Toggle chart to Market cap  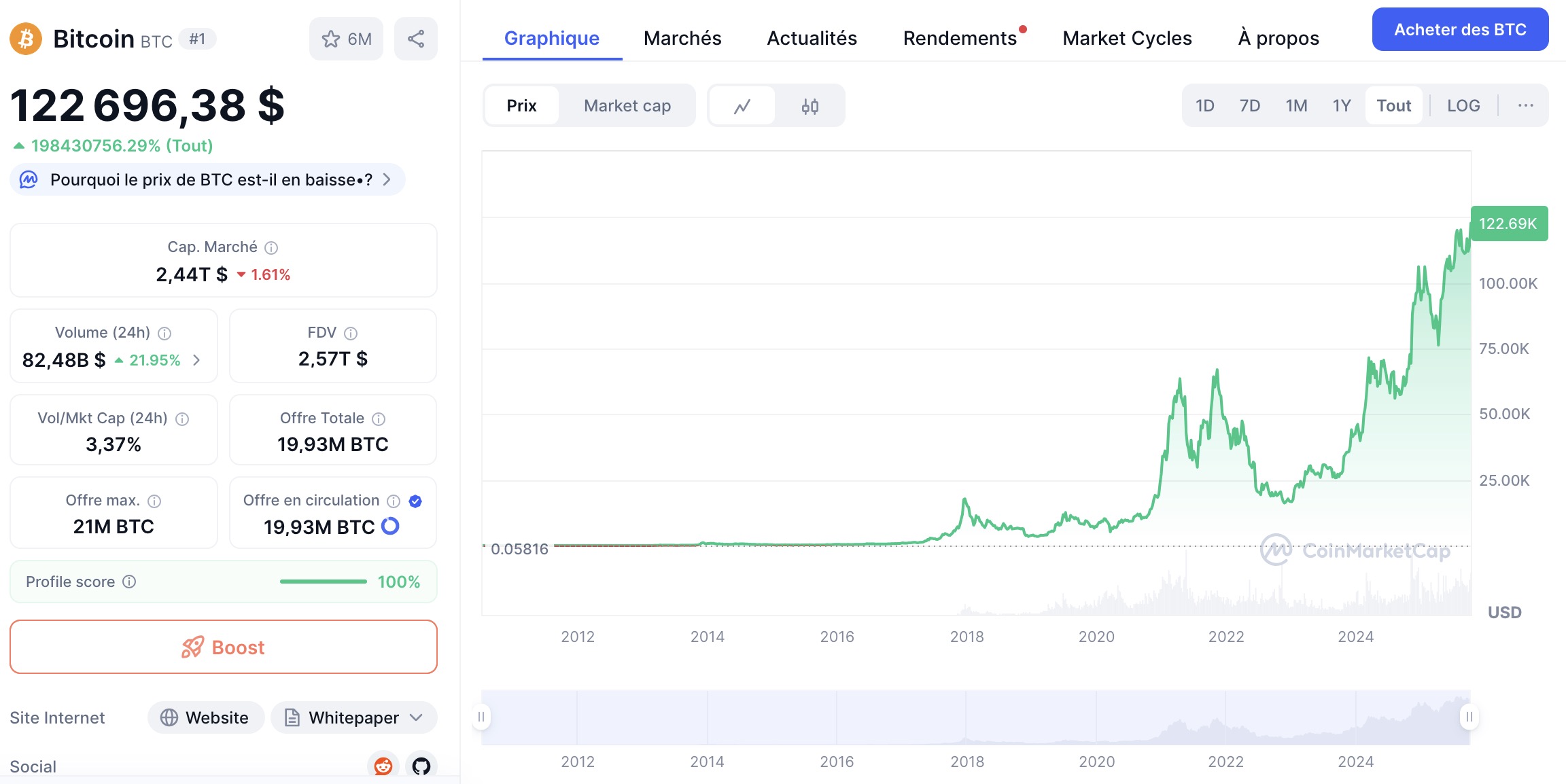pyautogui.click(x=627, y=106)
